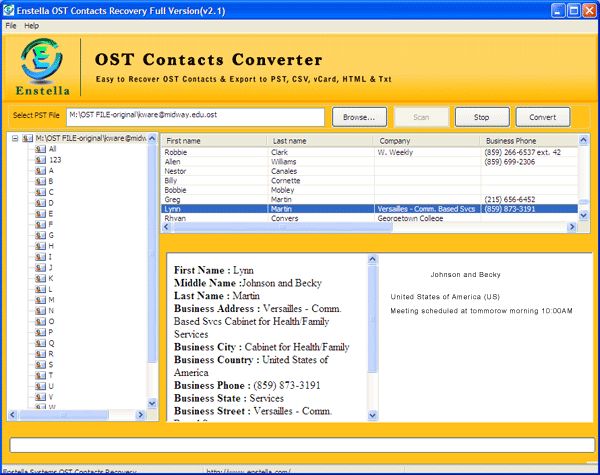Click the contact icon for letter P
This screenshot has width=600, height=475.
coord(40,332)
